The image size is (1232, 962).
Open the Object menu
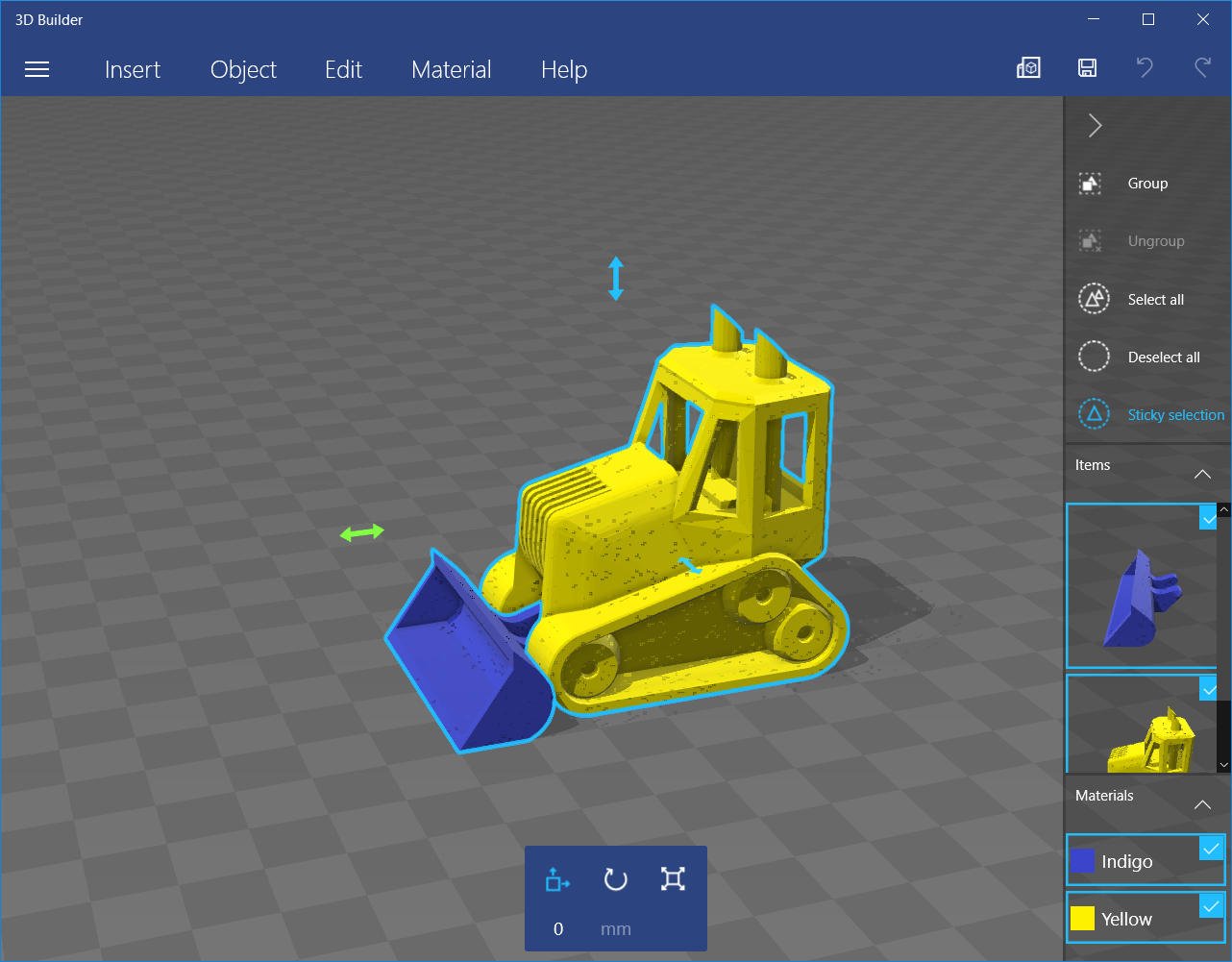click(243, 69)
